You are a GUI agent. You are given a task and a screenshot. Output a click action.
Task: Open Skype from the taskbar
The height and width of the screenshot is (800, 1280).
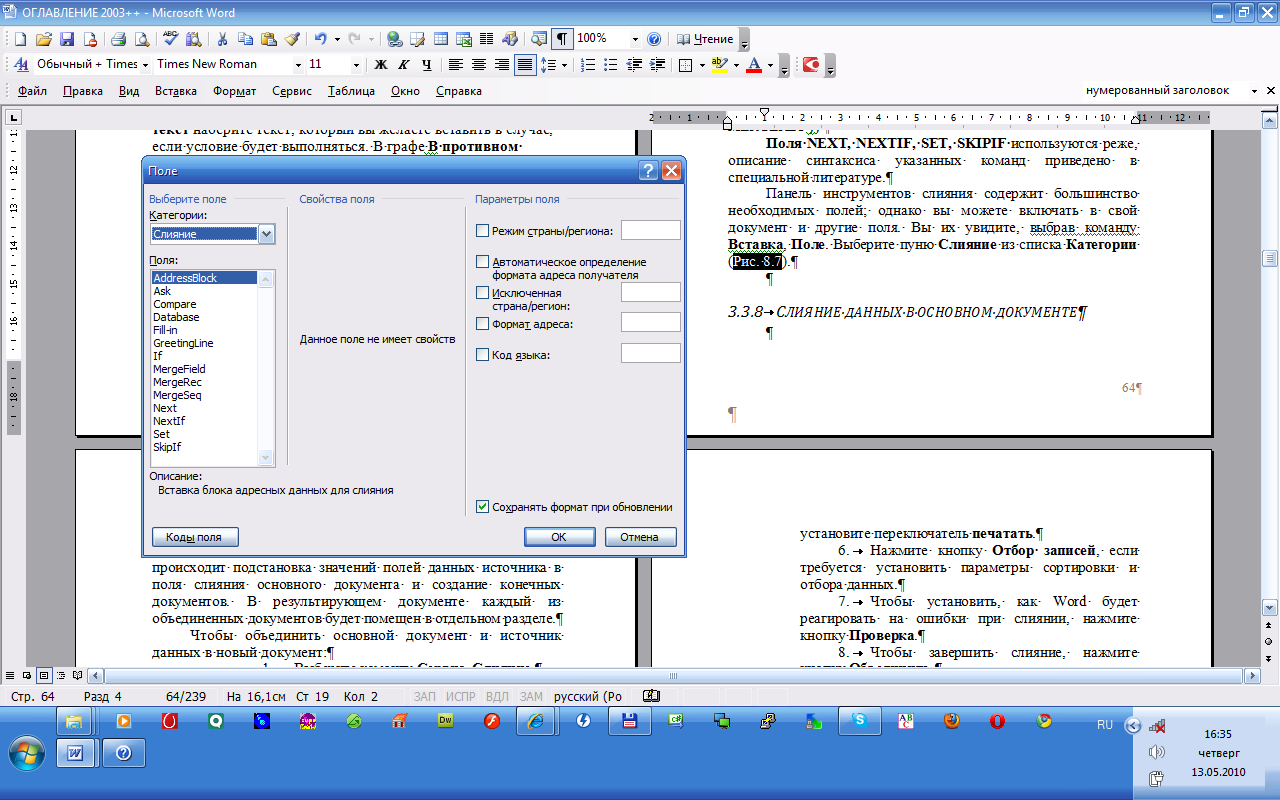click(858, 720)
